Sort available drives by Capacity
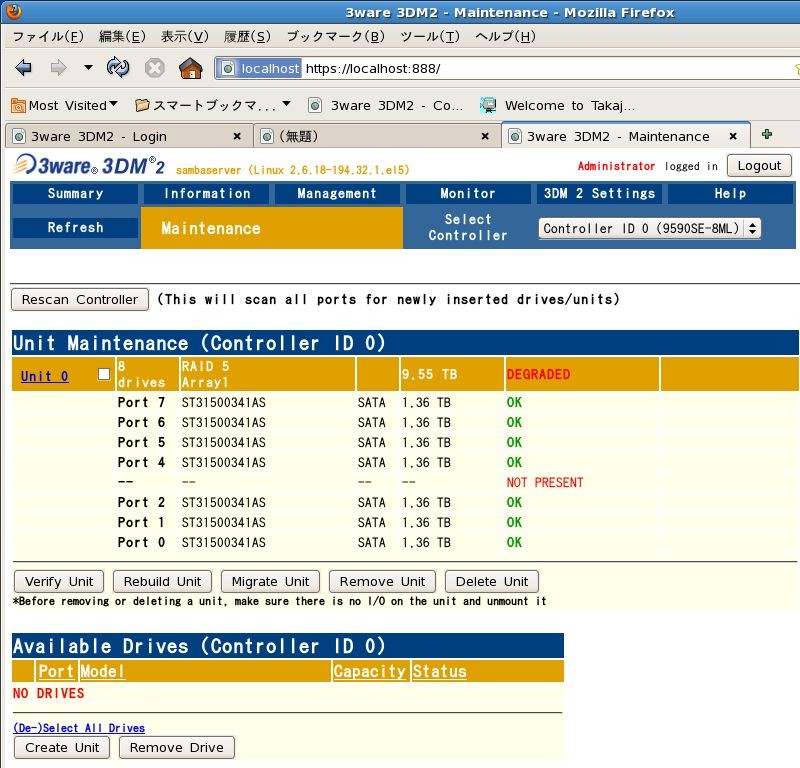This screenshot has width=800, height=768. 369,672
